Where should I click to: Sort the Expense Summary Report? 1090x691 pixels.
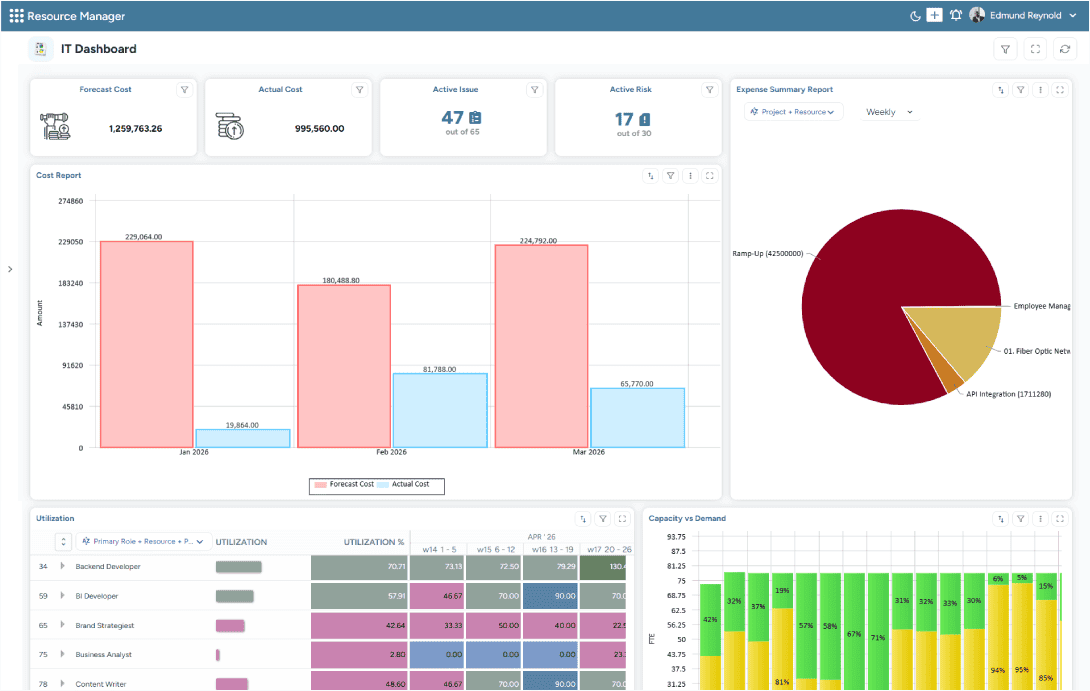[x=1001, y=90]
